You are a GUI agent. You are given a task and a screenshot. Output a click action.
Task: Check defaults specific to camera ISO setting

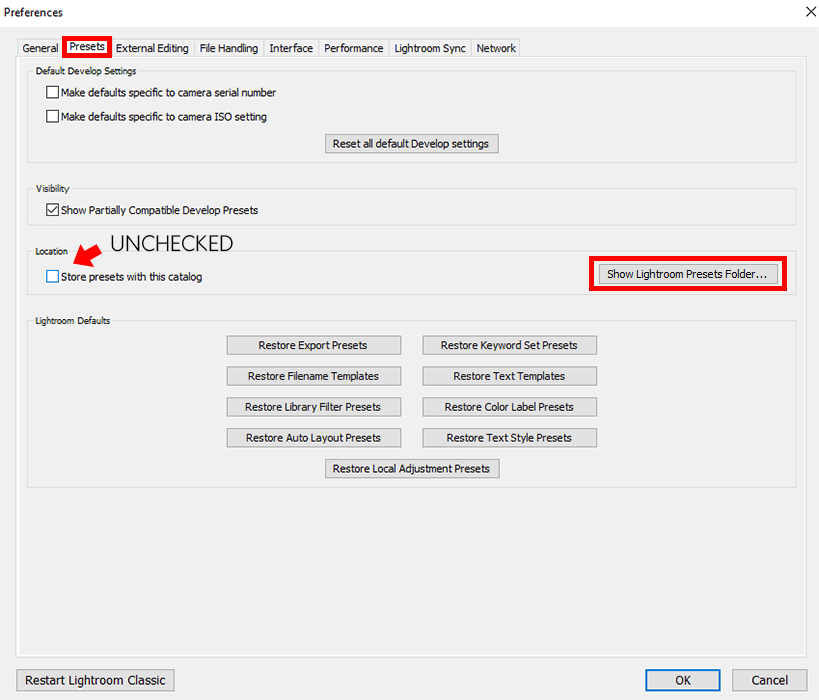pos(53,117)
